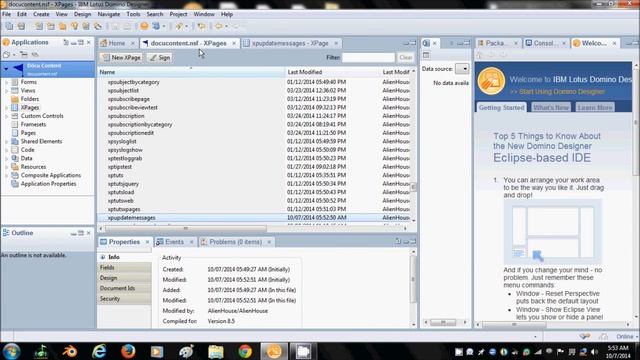Open Google Chrome from the taskbar
Screen dimensions: 640x360
point(245,351)
